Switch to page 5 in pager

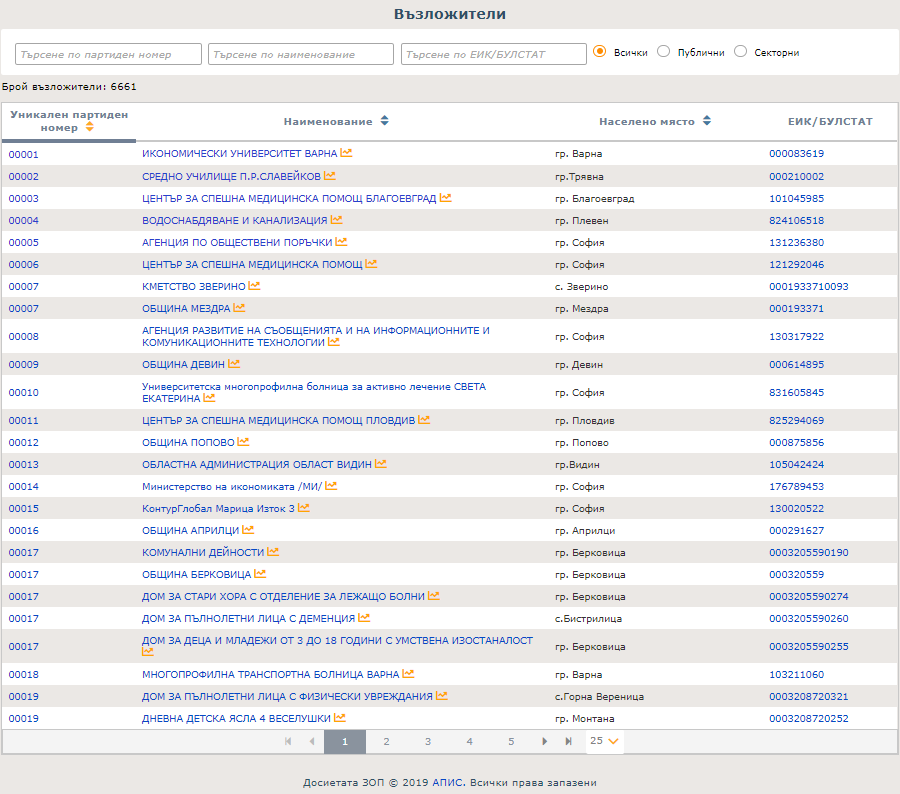(510, 741)
